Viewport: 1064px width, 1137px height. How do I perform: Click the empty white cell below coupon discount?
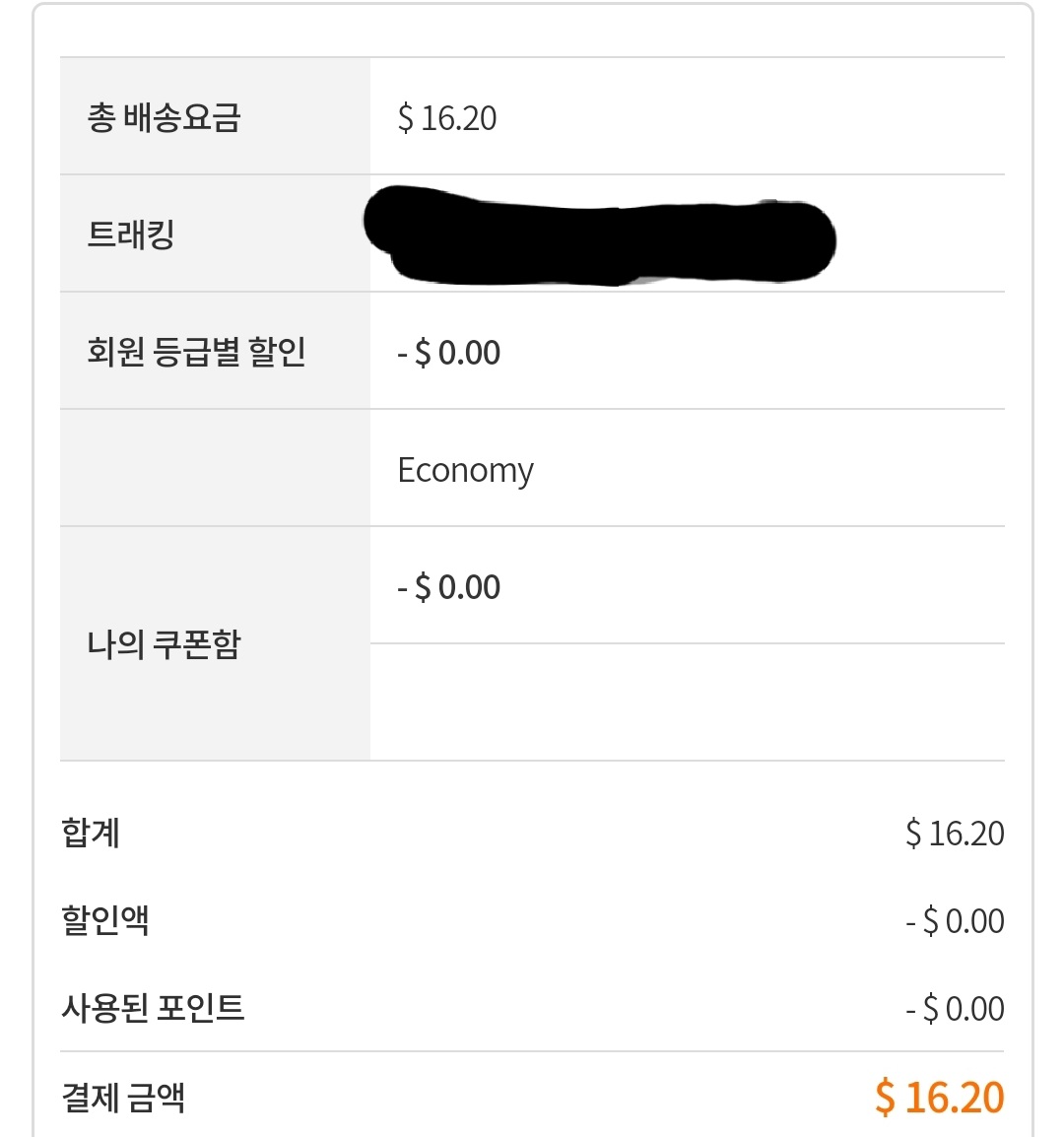(x=687, y=702)
